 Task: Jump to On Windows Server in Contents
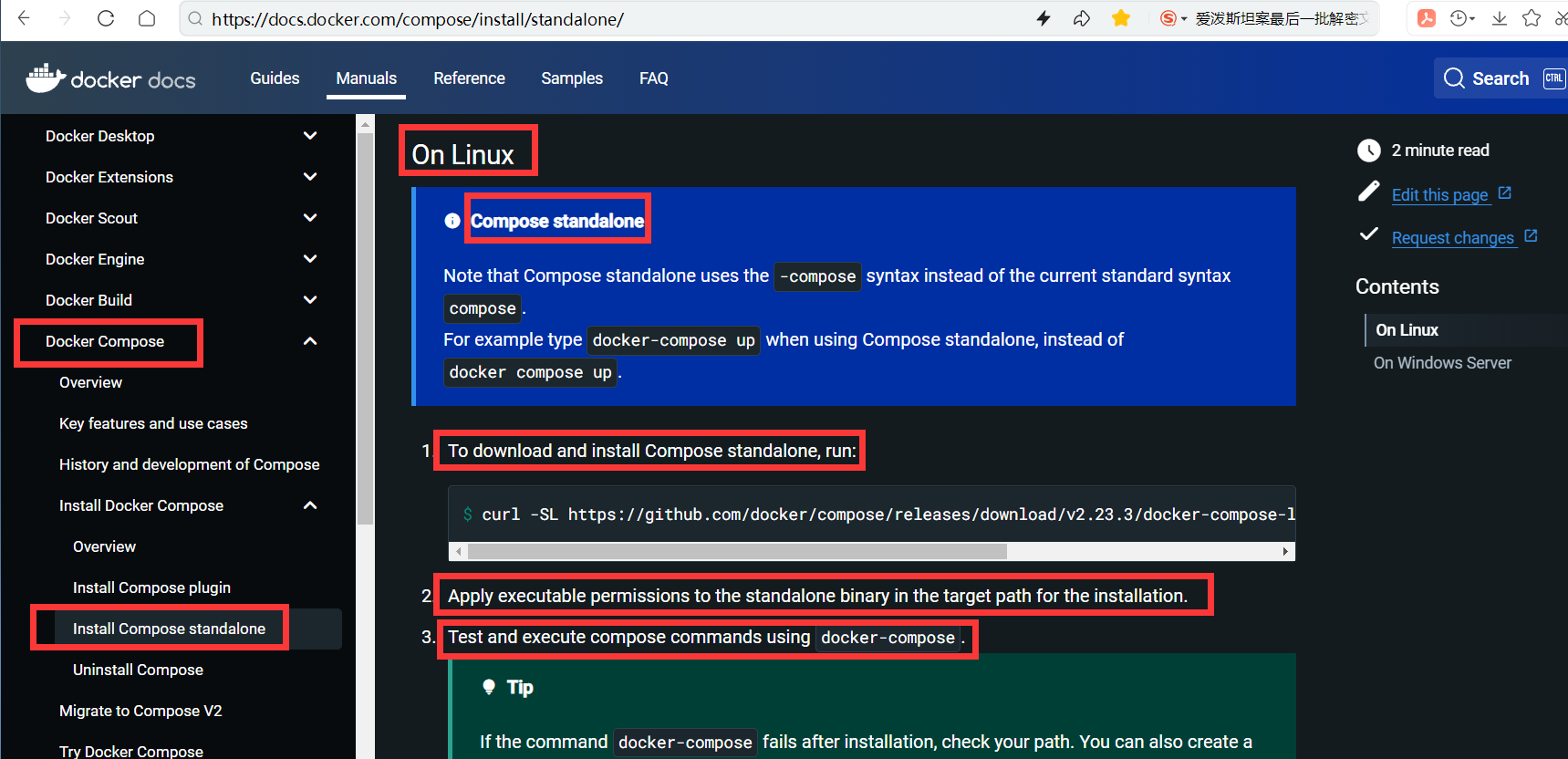pyautogui.click(x=1442, y=363)
